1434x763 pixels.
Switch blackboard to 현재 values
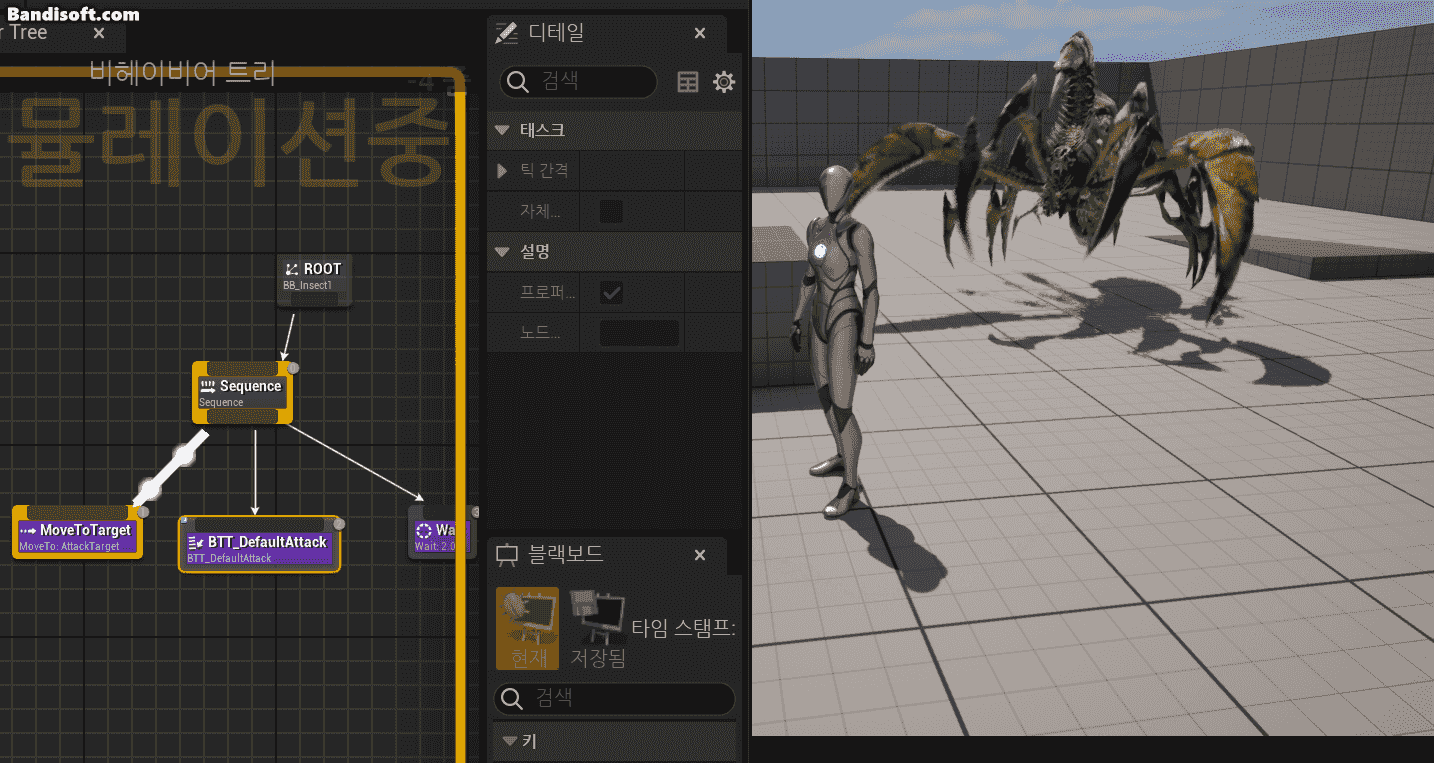coord(528,628)
